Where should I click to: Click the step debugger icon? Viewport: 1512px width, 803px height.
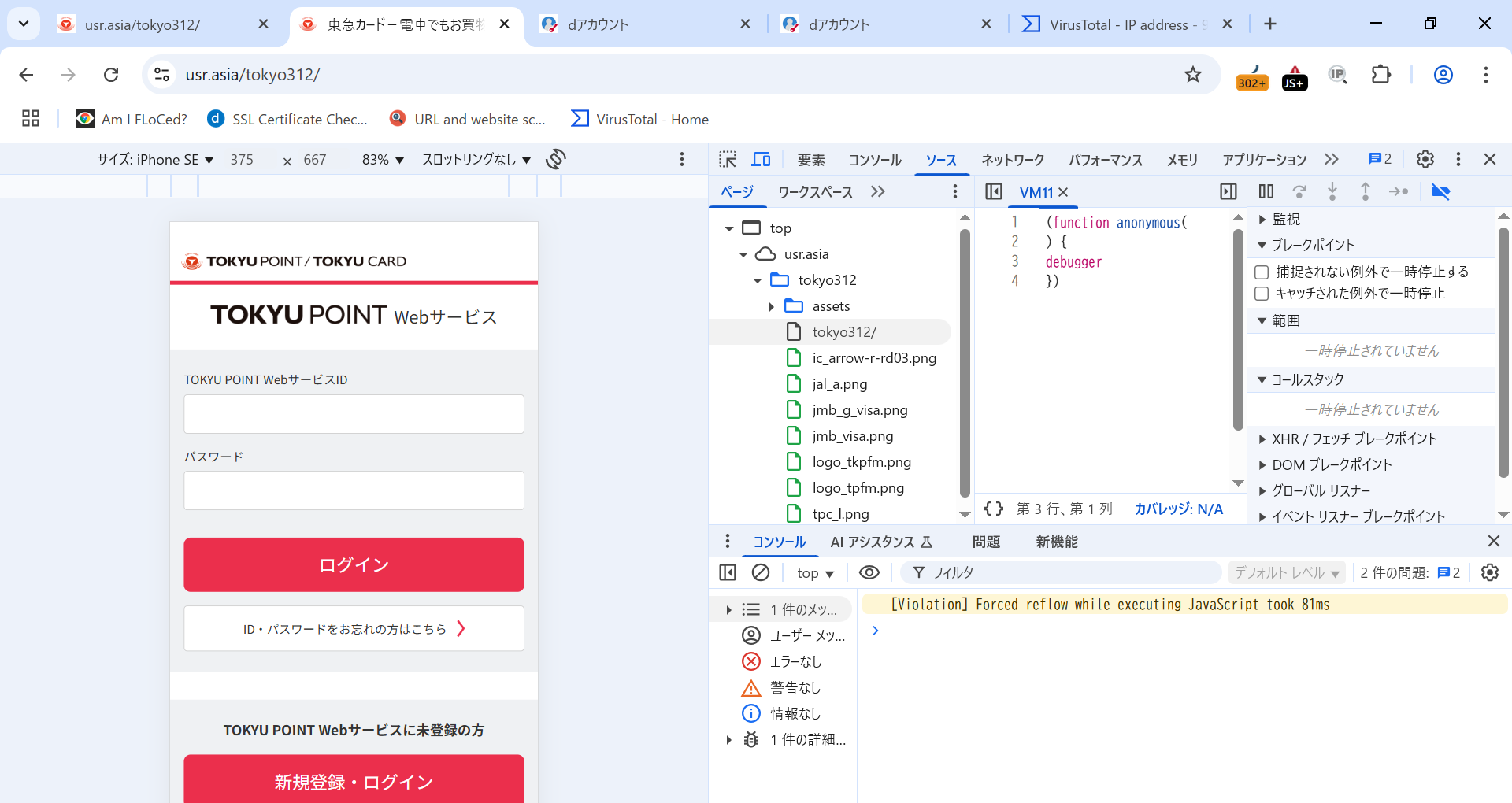1399,191
